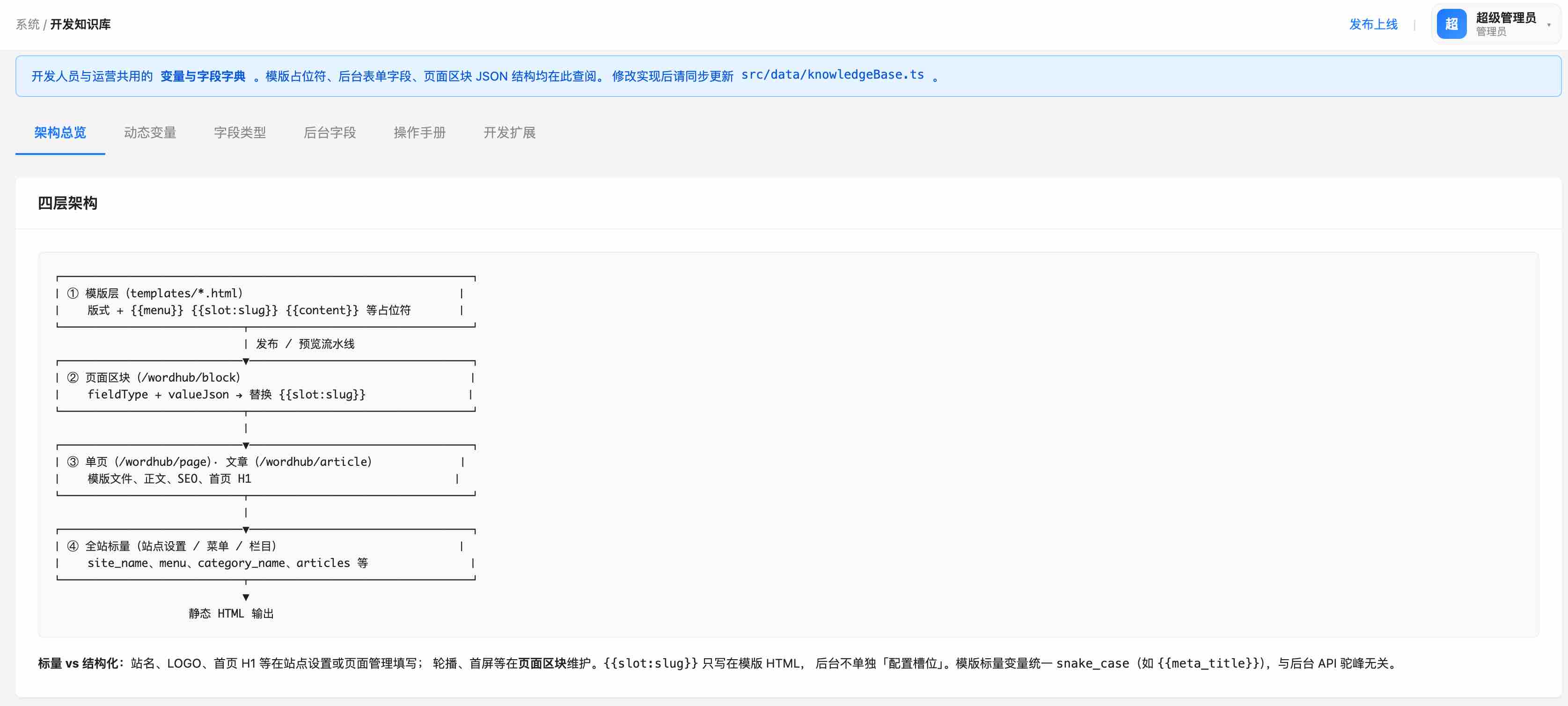Viewport: 1568px width, 706px height.
Task: Click the 开发知识库 breadcrumb title
Action: tap(81, 24)
